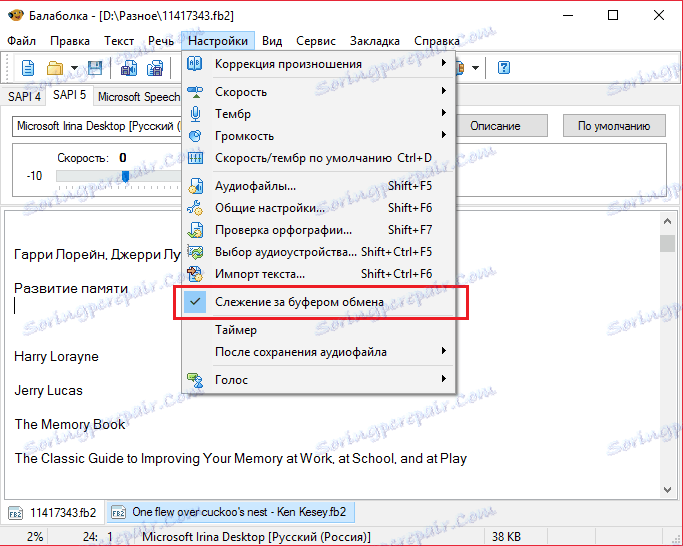Choose Выбор аудиоустройства... menu entry
This screenshot has width=683, height=546.
318,252
